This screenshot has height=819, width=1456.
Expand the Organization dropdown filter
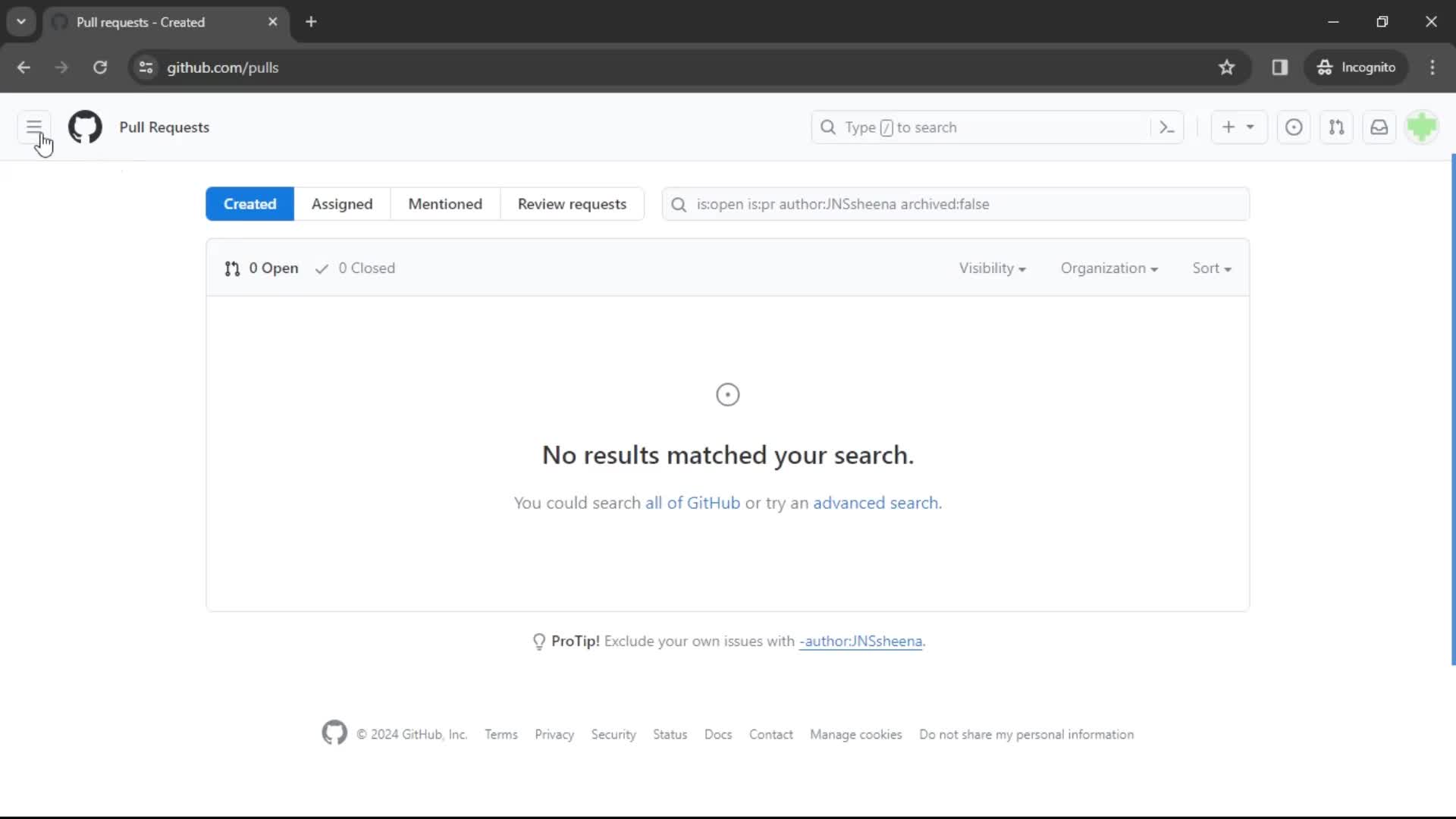(x=1108, y=267)
